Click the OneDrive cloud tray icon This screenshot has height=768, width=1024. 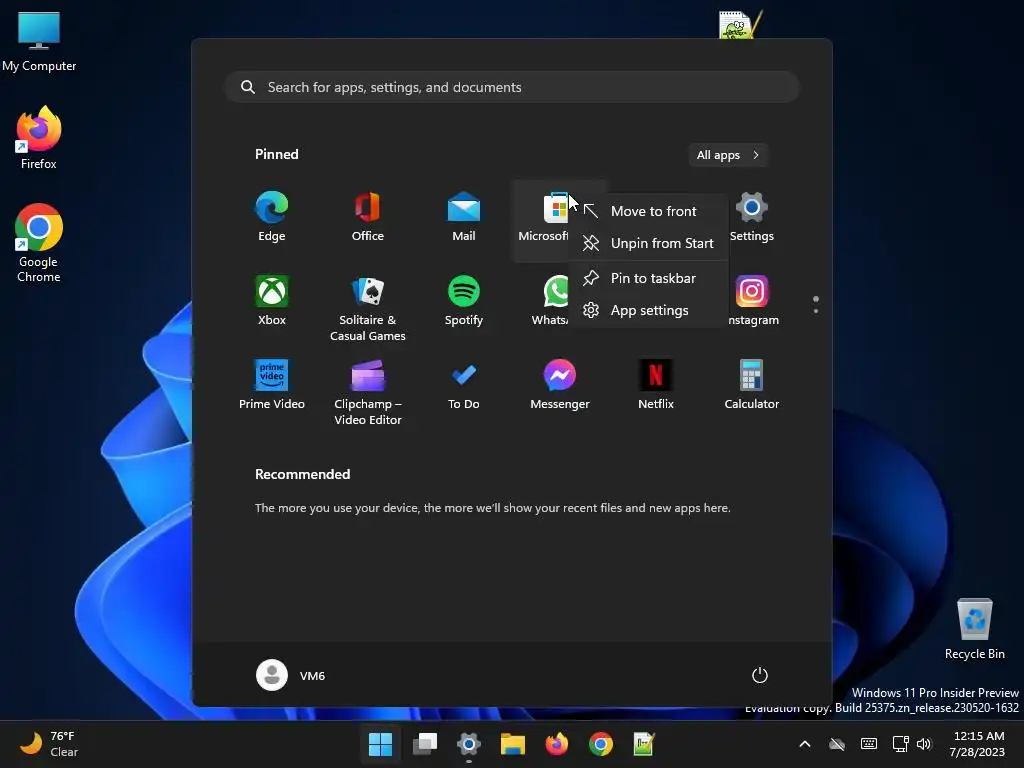coord(837,744)
